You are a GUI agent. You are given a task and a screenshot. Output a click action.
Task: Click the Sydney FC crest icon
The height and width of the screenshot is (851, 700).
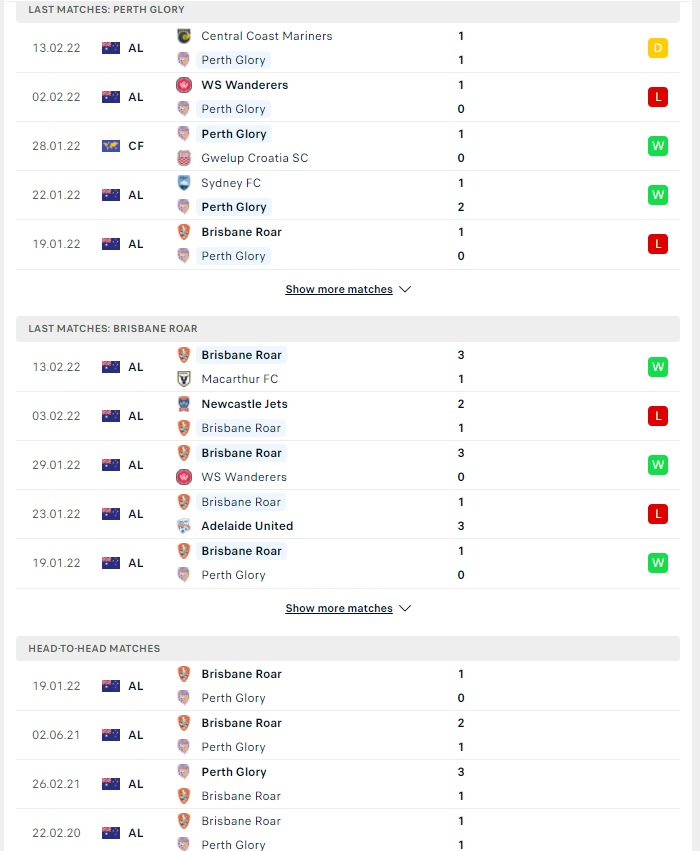click(x=184, y=183)
